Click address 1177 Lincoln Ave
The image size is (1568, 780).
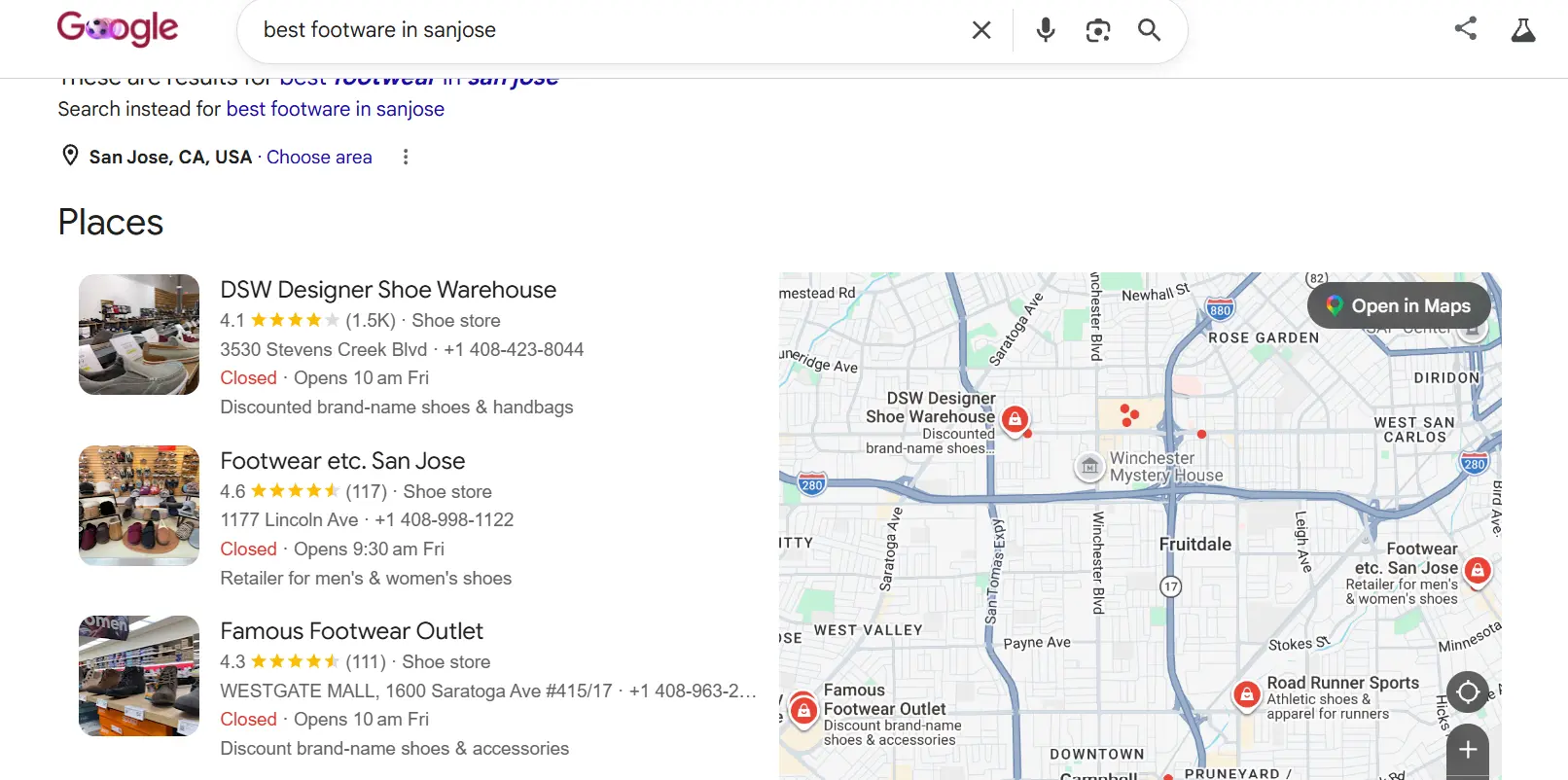click(289, 519)
